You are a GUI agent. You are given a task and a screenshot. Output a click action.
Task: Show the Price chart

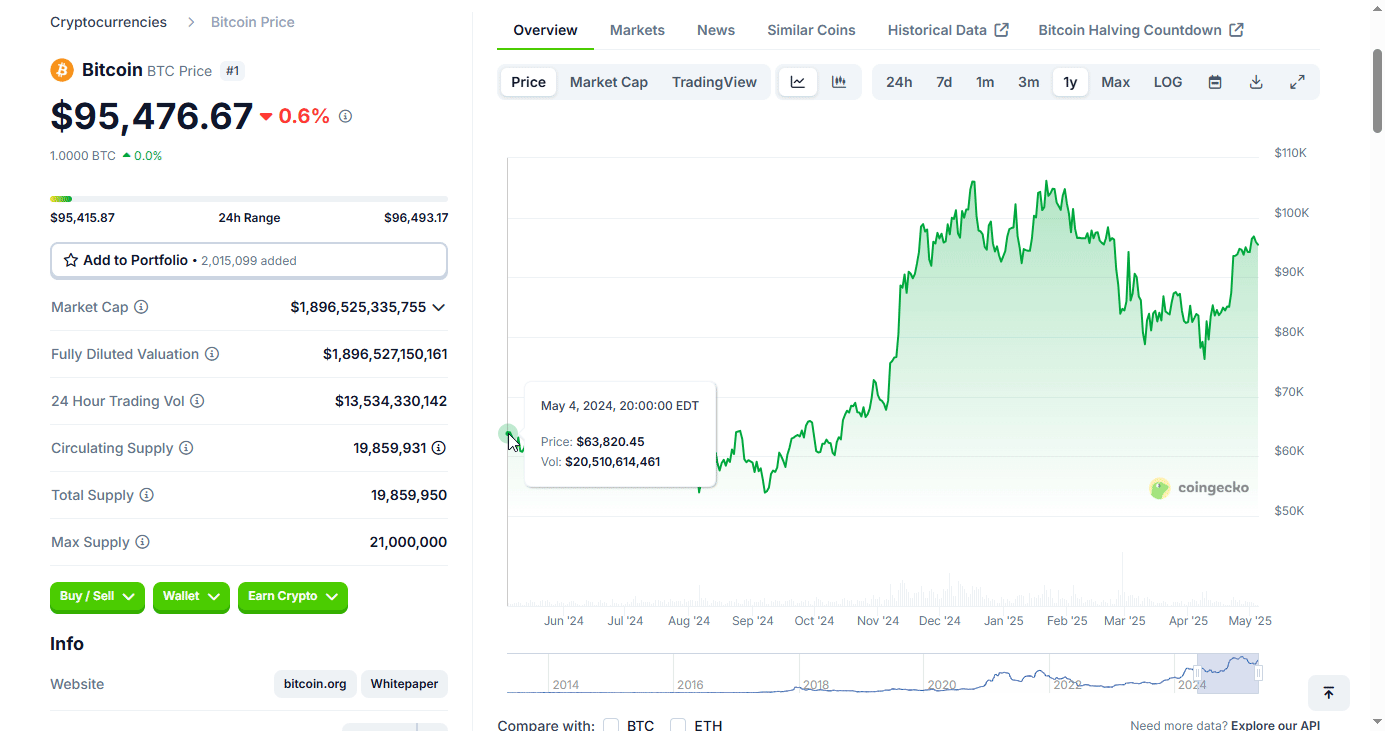tap(528, 82)
